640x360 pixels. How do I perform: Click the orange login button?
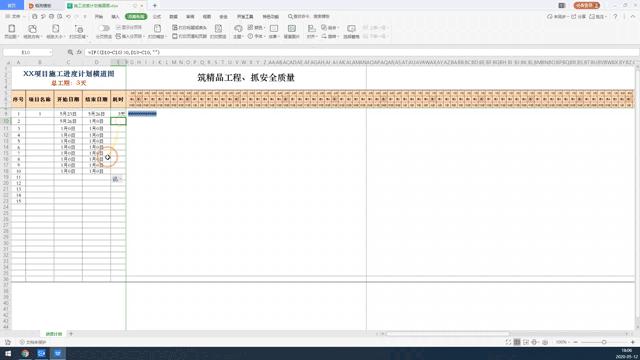587,5
